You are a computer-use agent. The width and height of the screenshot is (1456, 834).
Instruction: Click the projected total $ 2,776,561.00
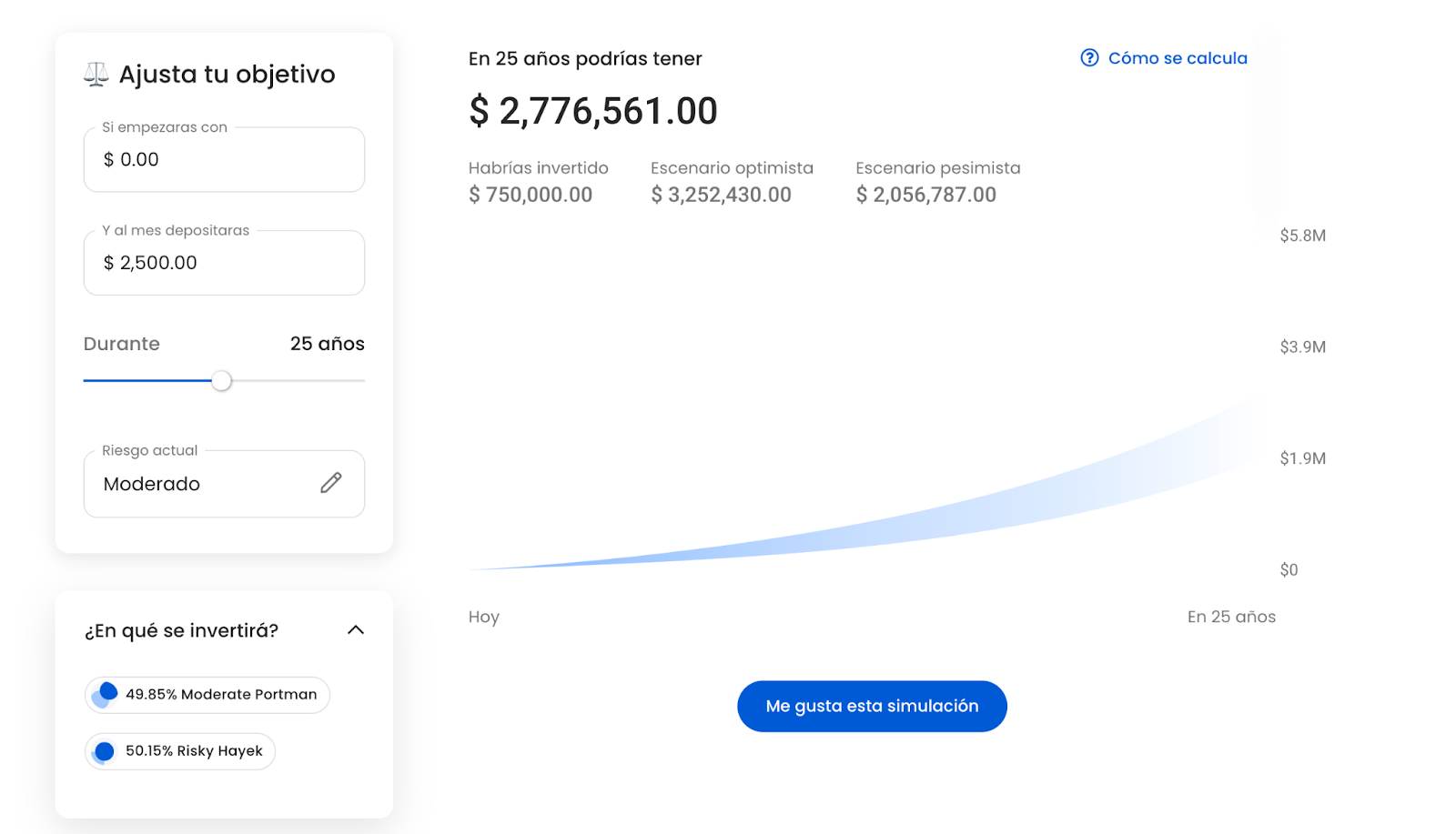(593, 112)
